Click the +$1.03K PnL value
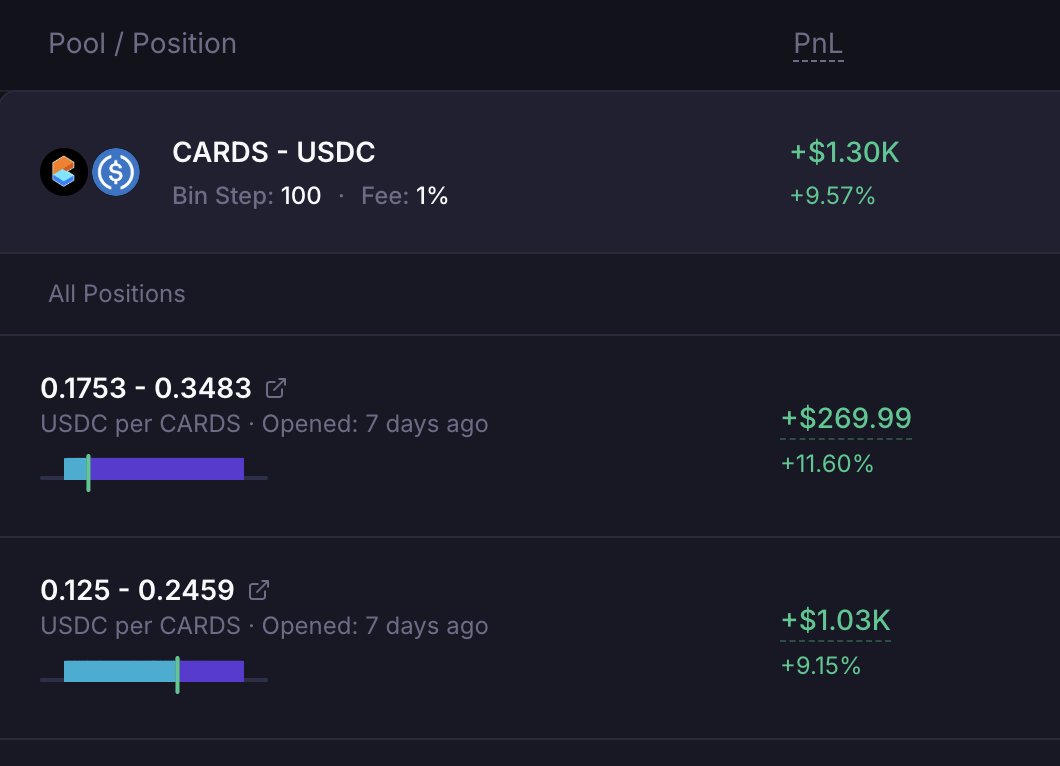This screenshot has width=1060, height=766. click(x=836, y=621)
